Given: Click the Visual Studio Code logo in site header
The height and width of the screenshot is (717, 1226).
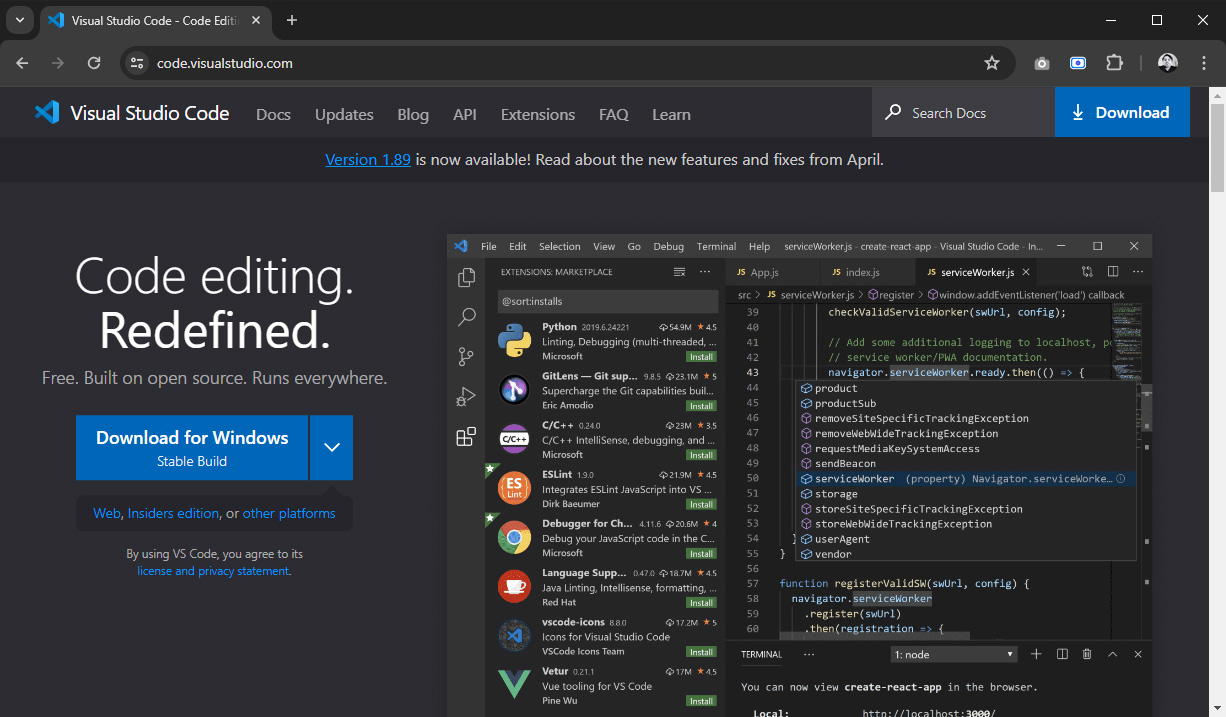Looking at the screenshot, I should coord(132,113).
